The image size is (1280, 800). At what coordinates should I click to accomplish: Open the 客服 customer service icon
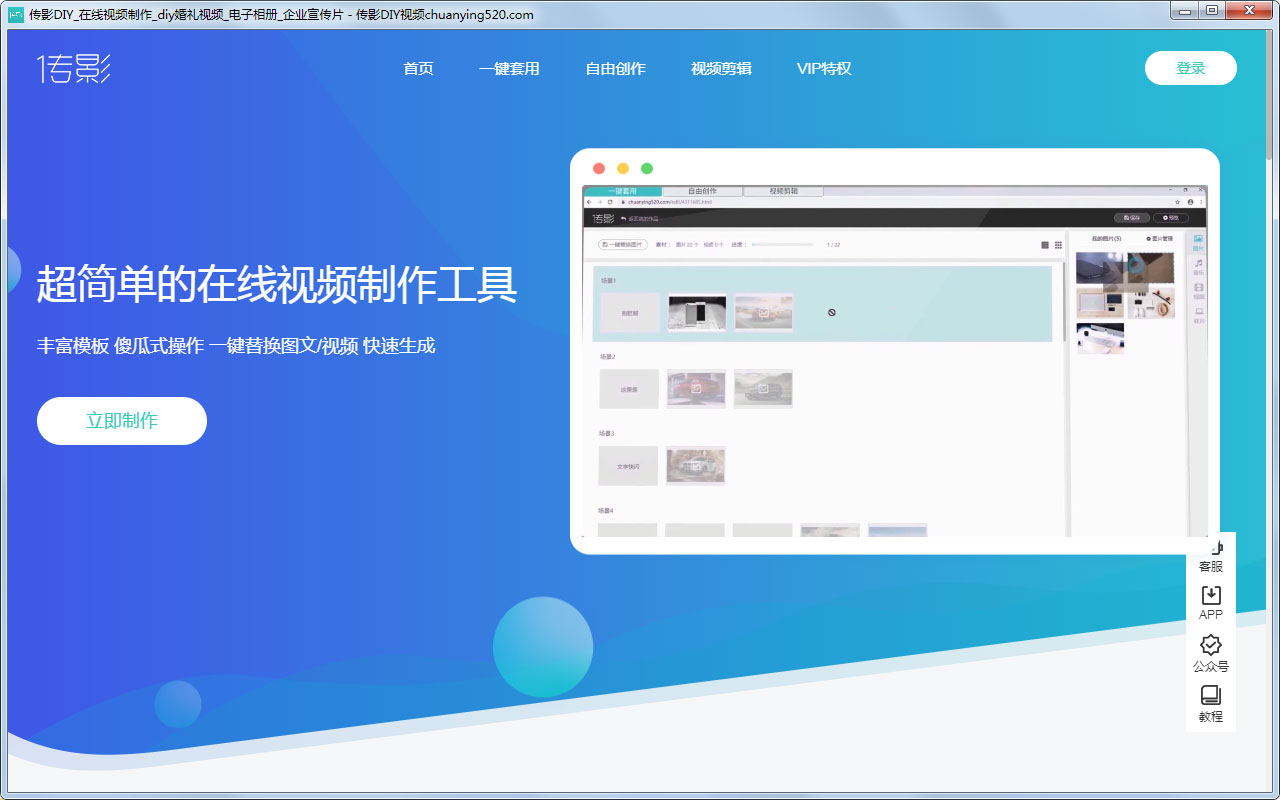(x=1211, y=554)
